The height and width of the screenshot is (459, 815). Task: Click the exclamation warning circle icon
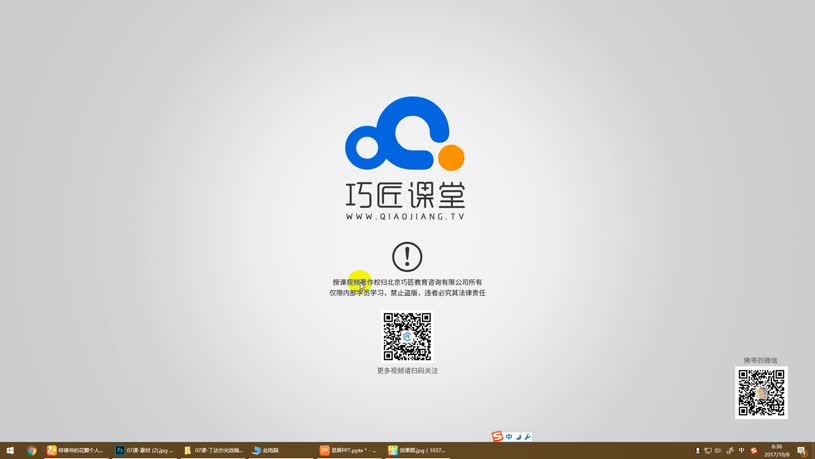(407, 256)
